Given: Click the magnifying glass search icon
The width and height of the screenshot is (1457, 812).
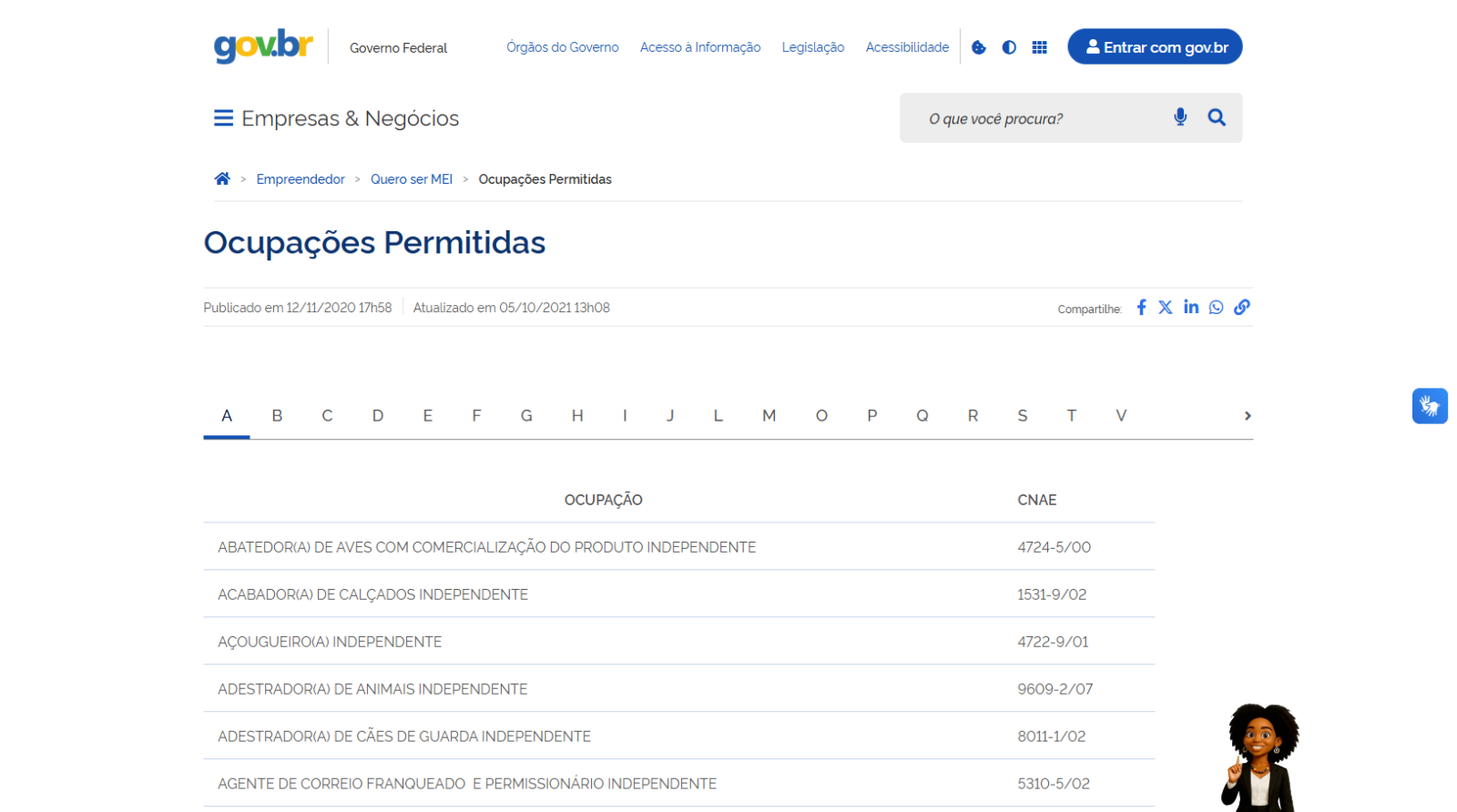Looking at the screenshot, I should (1217, 117).
